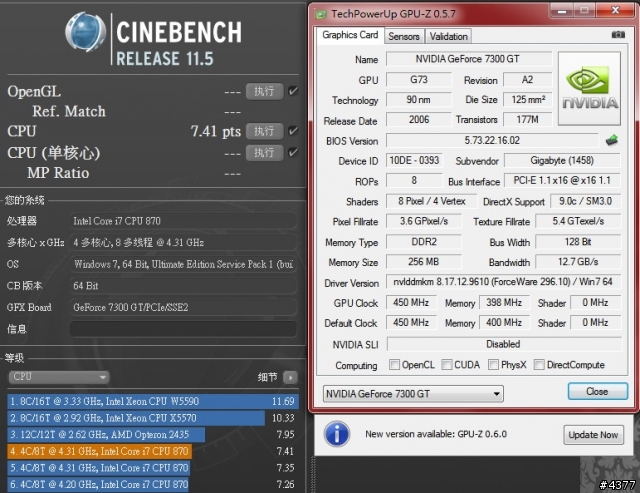Image resolution: width=640 pixels, height=493 pixels.
Task: Click the CPU score 7.41 pts
Action: click(216, 131)
